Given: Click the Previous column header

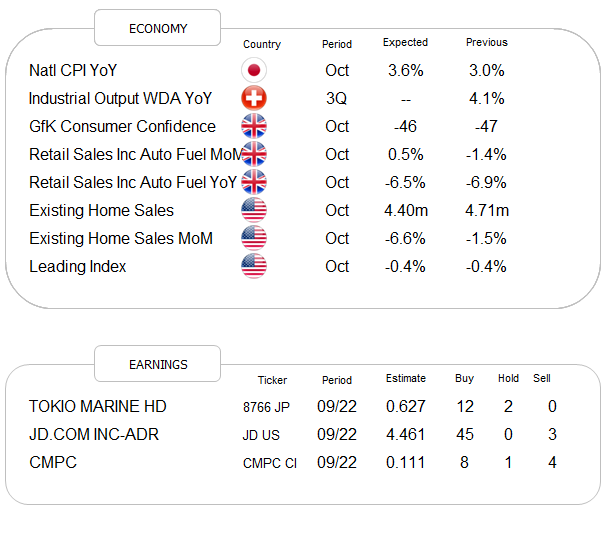Looking at the screenshot, I should tap(487, 42).
